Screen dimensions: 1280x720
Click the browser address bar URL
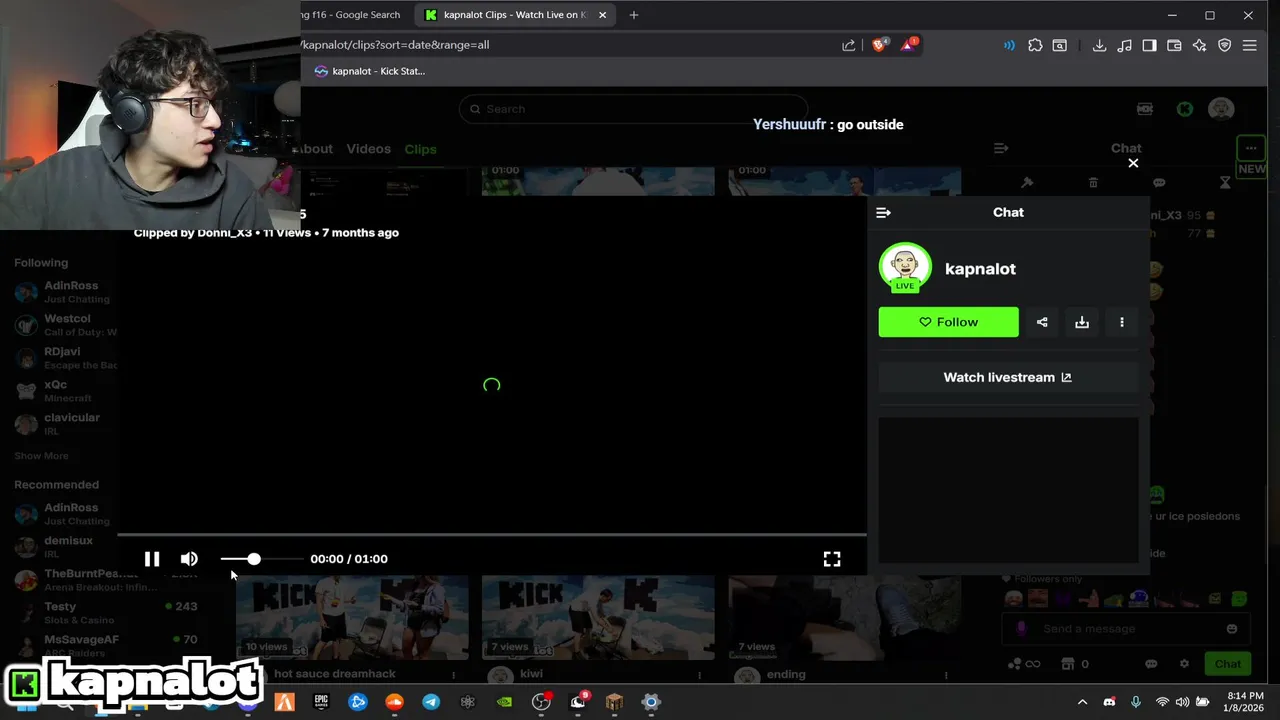396,45
